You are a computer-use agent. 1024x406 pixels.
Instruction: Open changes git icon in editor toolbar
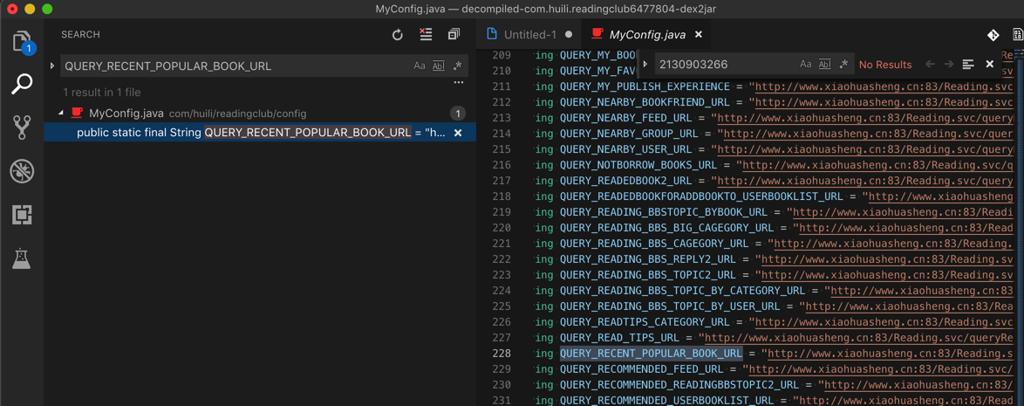click(x=993, y=35)
